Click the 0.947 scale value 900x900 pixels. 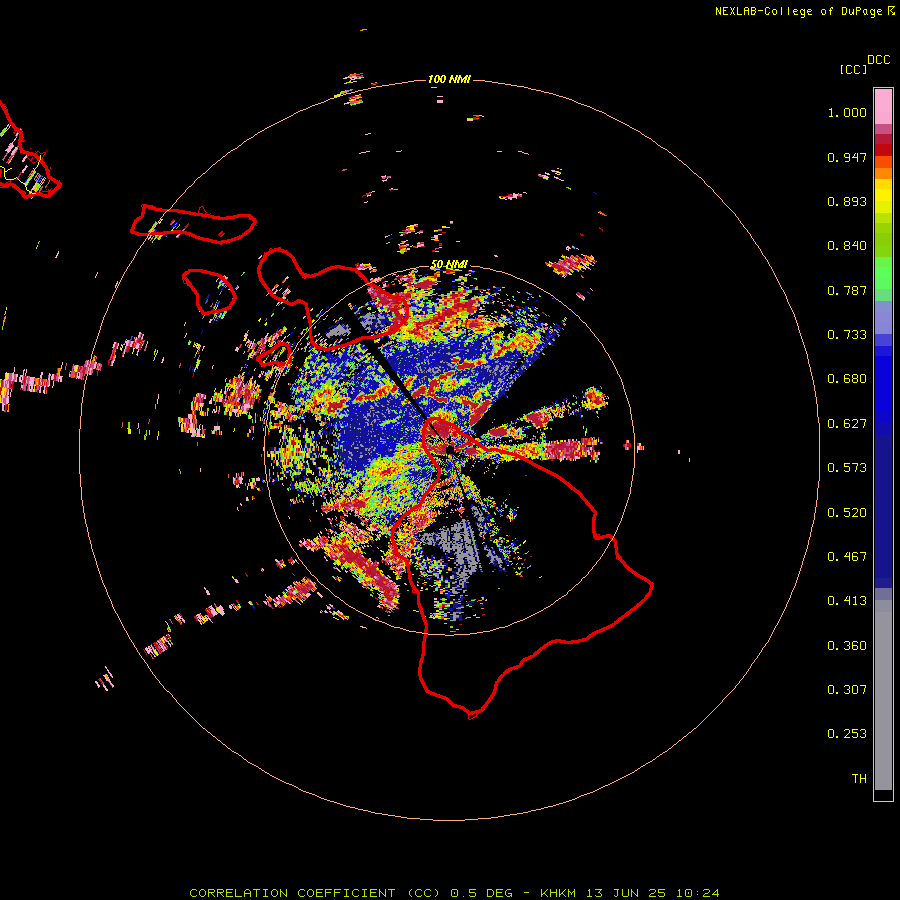pyautogui.click(x=847, y=157)
